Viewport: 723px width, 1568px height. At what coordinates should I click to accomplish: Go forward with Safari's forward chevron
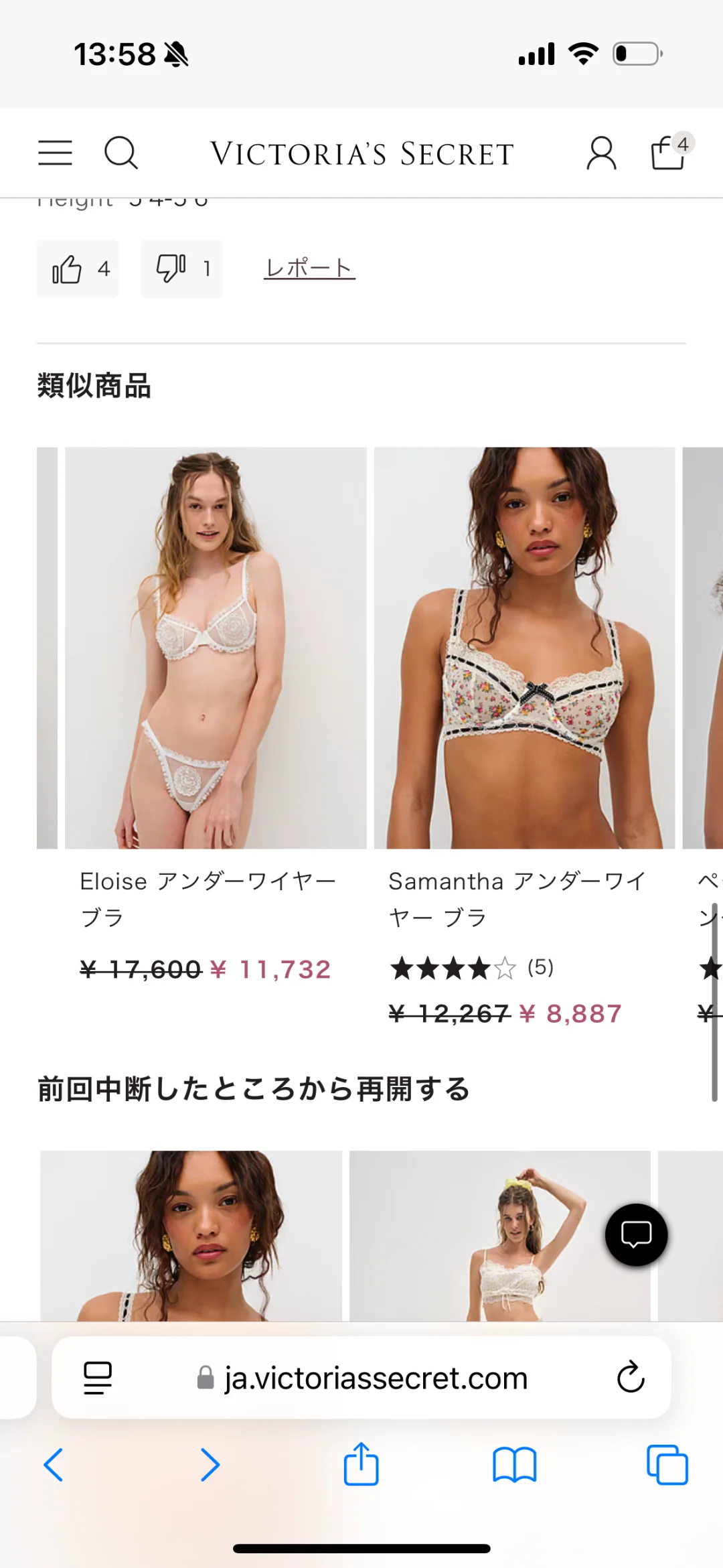coord(210,1465)
